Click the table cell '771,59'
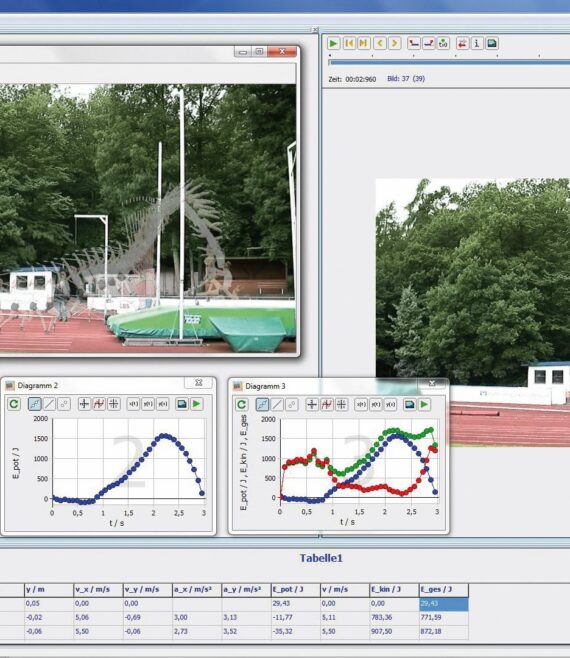This screenshot has height=658, width=570. coord(444,617)
